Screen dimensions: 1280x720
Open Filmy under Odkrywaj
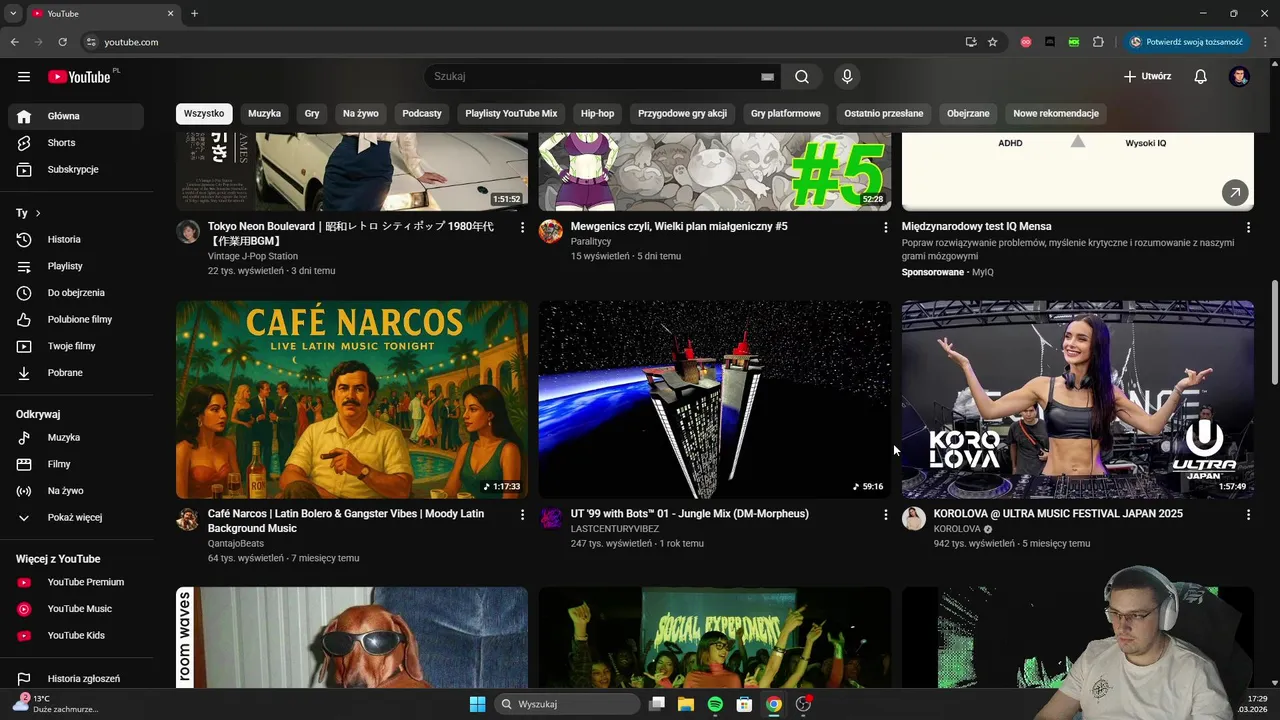click(76, 465)
